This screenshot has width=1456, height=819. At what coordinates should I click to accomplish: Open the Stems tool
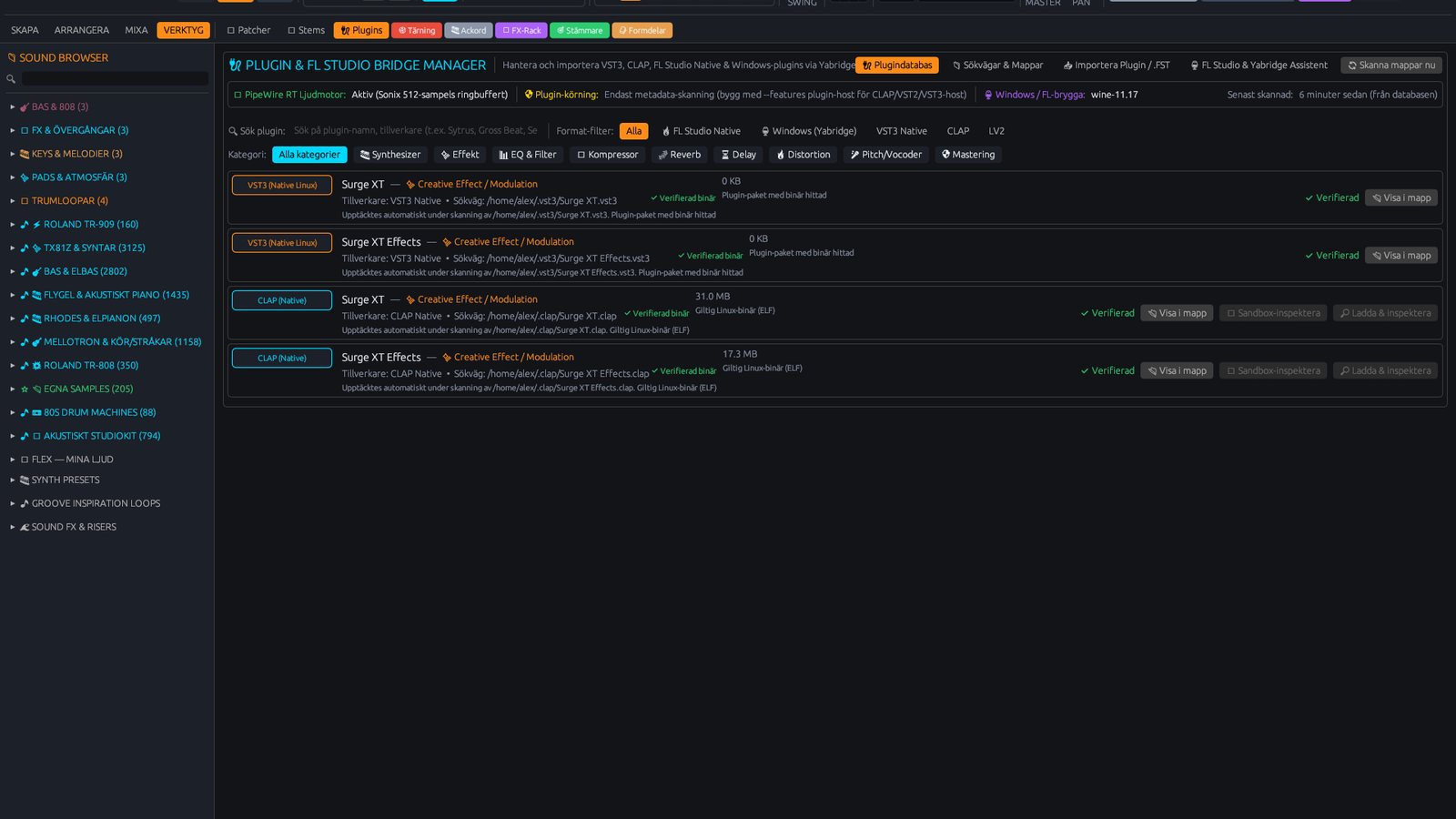[306, 30]
